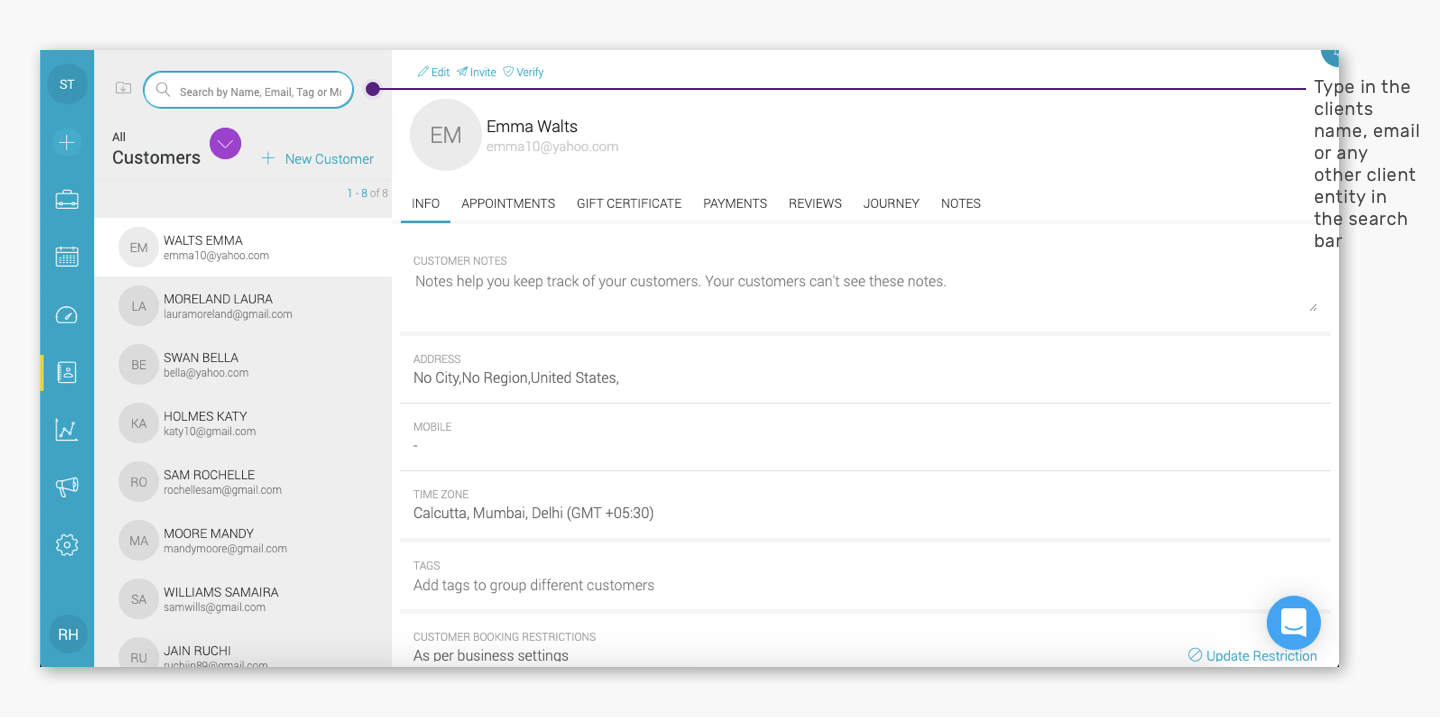This screenshot has height=718, width=1440.
Task: Open the Gift Certificate tab
Action: pyautogui.click(x=629, y=203)
